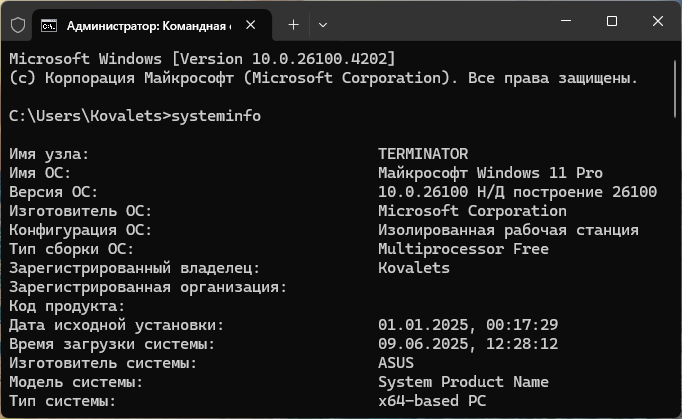Click the administrator shield icon
682x419 pixels.
point(18,25)
